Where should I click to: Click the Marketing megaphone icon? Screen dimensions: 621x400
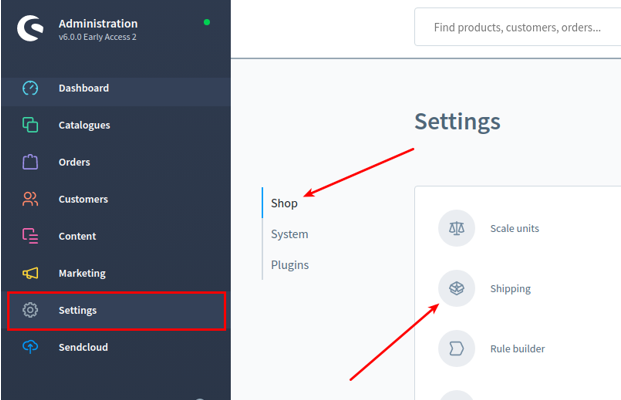[x=30, y=273]
